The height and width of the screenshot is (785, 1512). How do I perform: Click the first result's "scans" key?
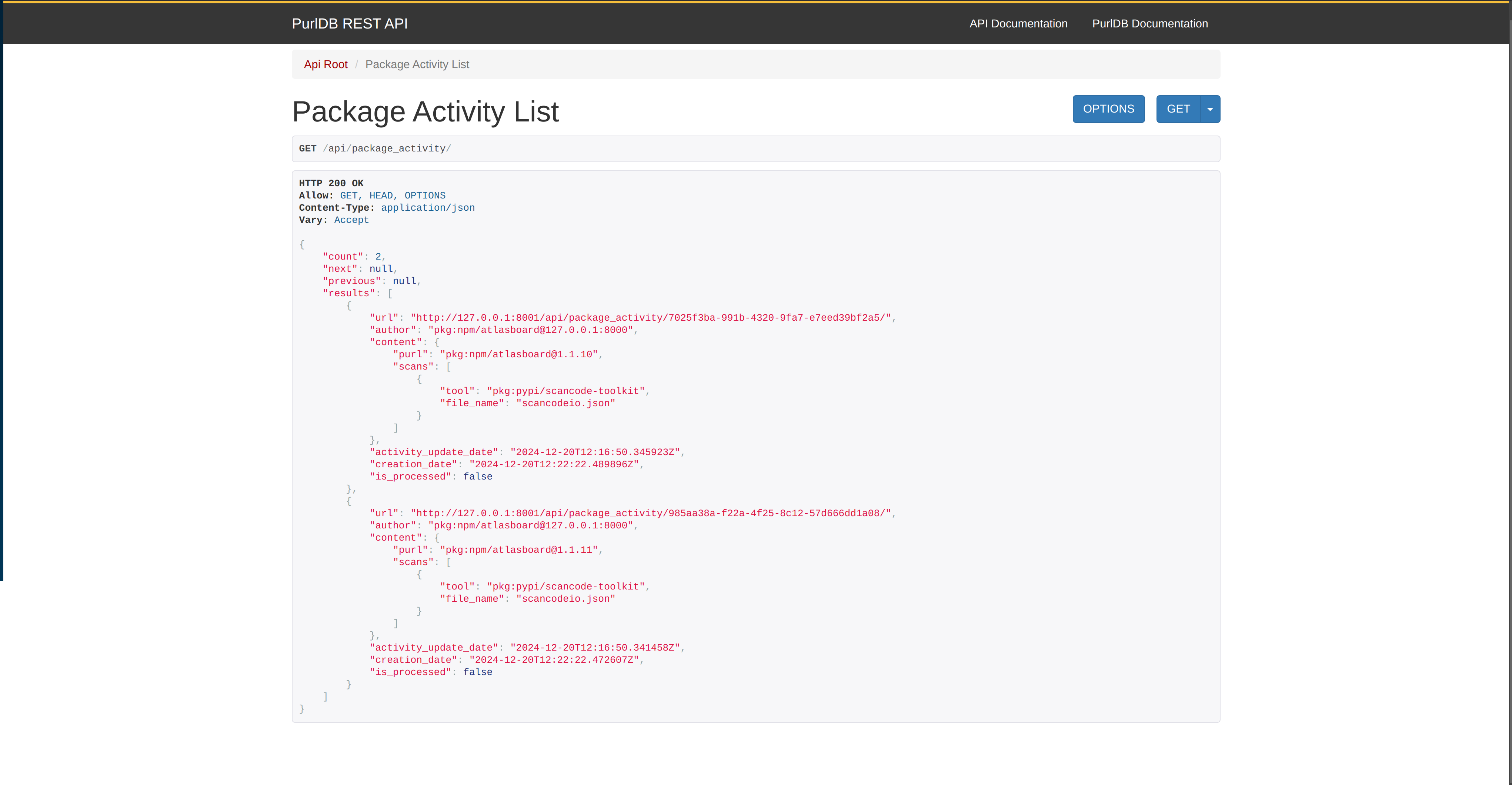coord(413,367)
